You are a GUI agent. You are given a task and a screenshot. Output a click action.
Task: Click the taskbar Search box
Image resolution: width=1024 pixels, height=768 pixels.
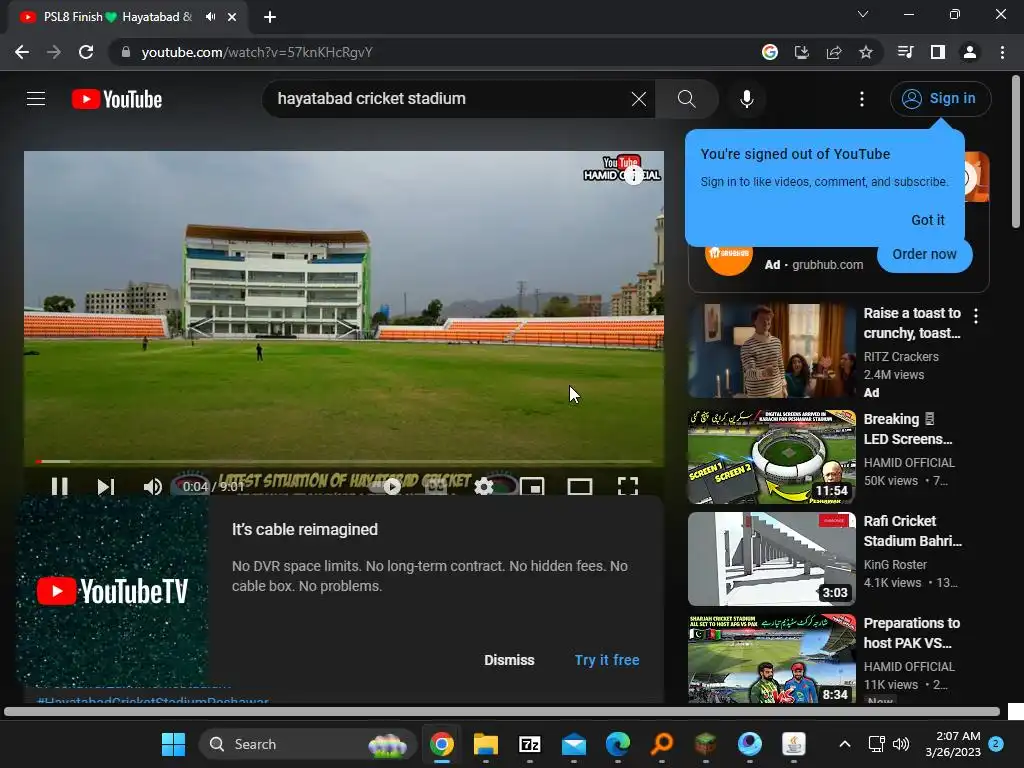(x=308, y=744)
